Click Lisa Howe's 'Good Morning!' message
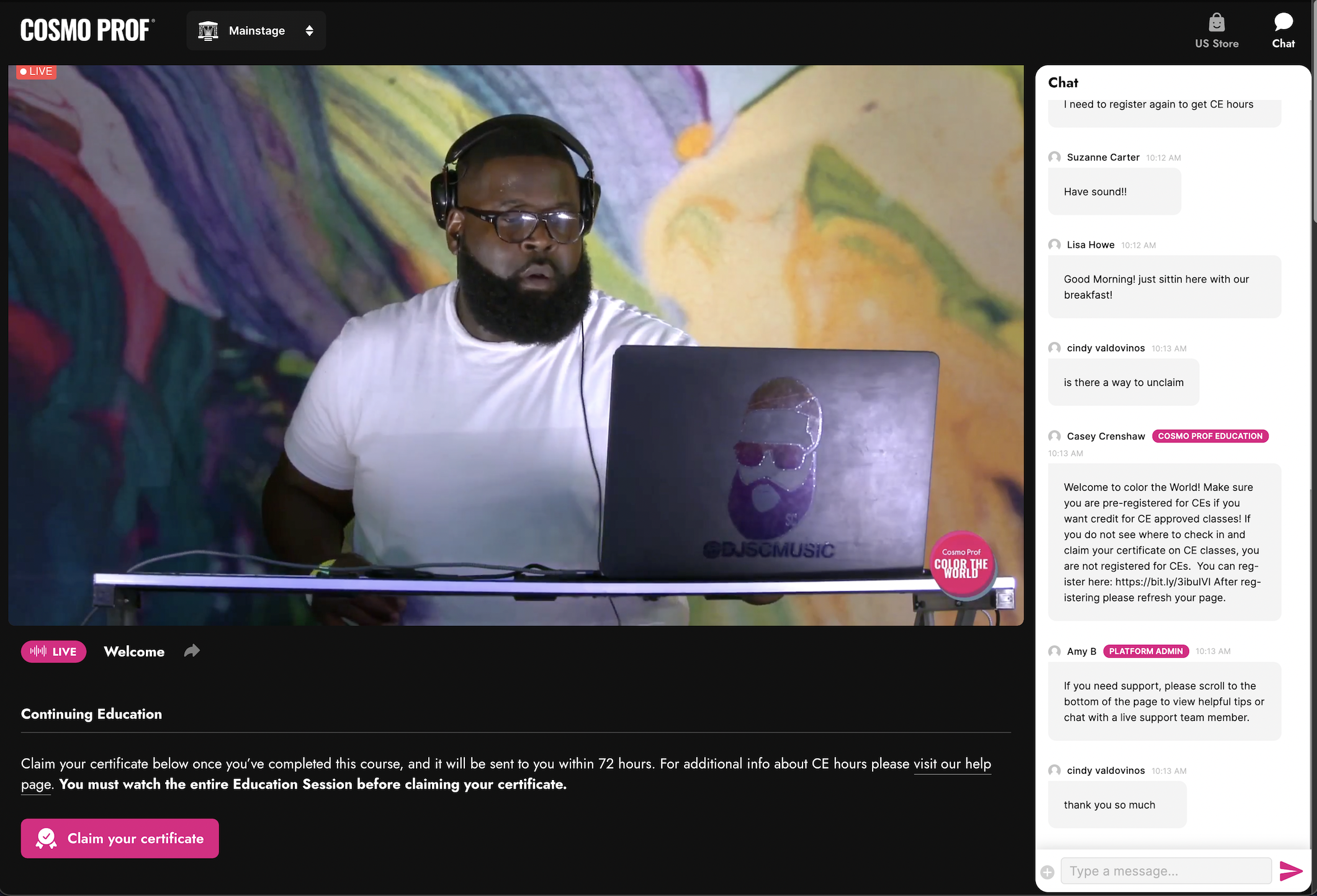The image size is (1317, 896). [1164, 287]
